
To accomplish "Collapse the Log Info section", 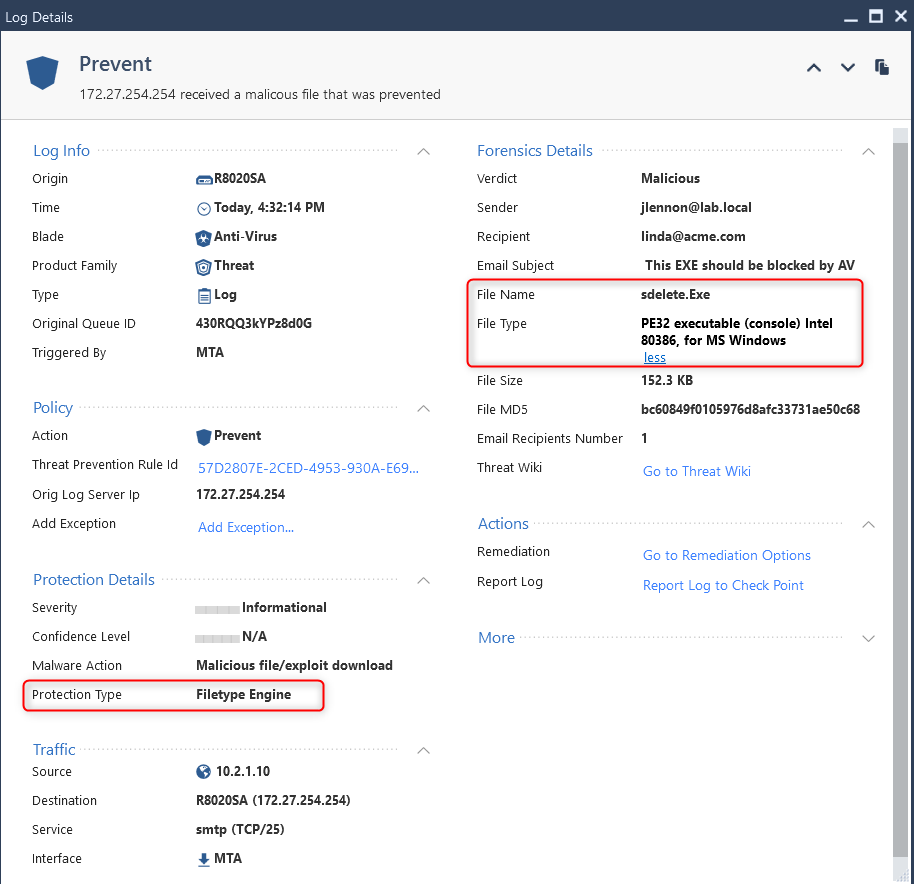I will pyautogui.click(x=424, y=152).
